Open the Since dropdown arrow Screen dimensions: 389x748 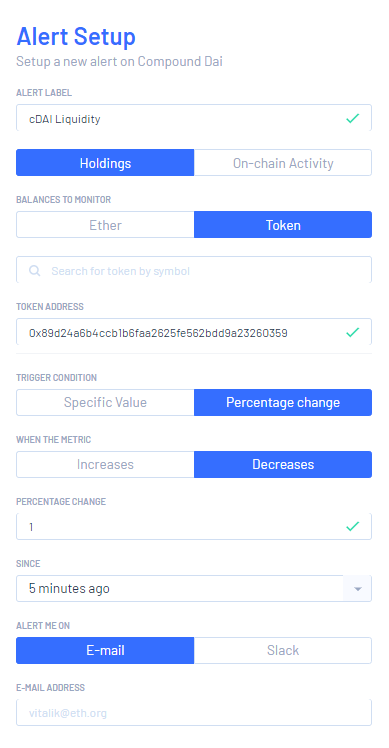357,589
